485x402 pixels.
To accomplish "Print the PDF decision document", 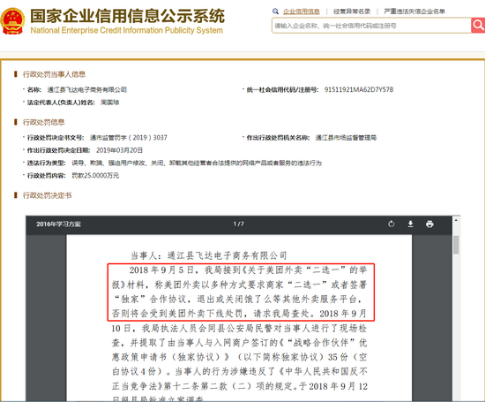I will pyautogui.click(x=430, y=224).
